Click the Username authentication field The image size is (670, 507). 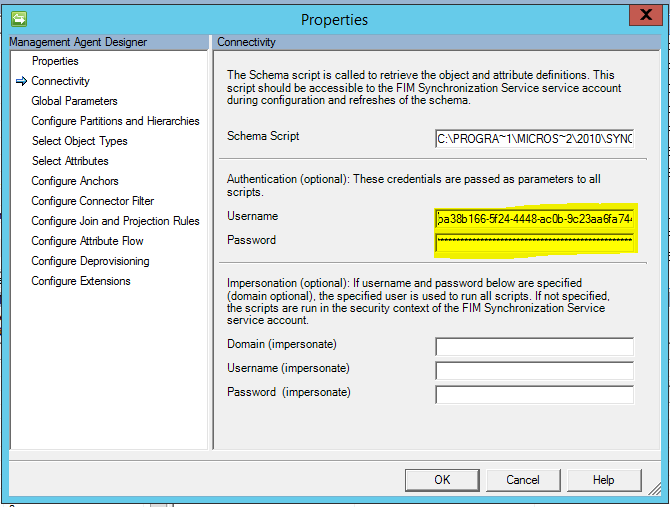click(534, 218)
